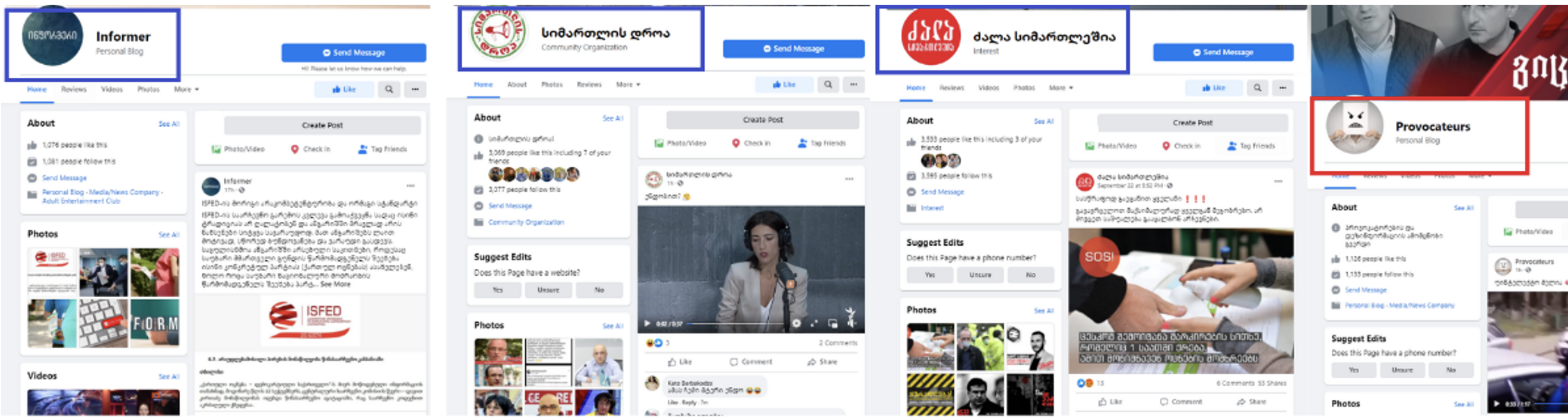Click Send Message button on the Interest page
The height and width of the screenshot is (420, 1568).
[1223, 52]
